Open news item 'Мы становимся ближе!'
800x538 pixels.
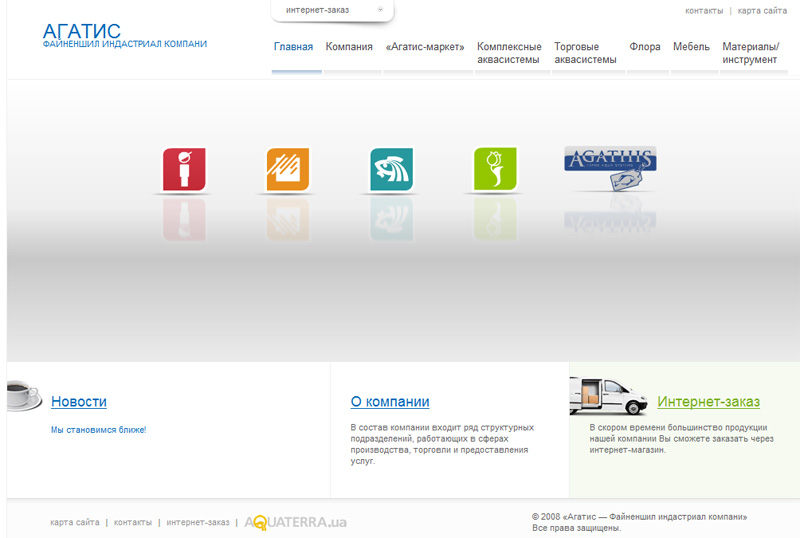[x=98, y=430]
